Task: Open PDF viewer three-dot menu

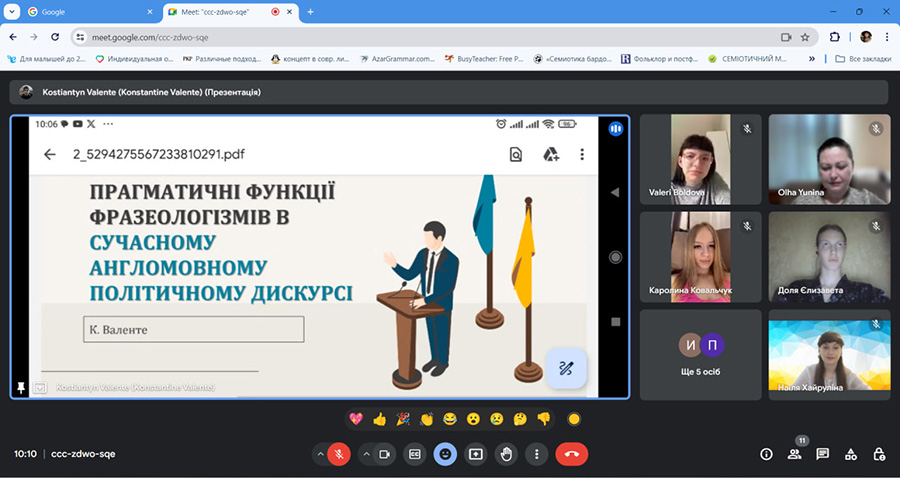Action: click(x=582, y=154)
